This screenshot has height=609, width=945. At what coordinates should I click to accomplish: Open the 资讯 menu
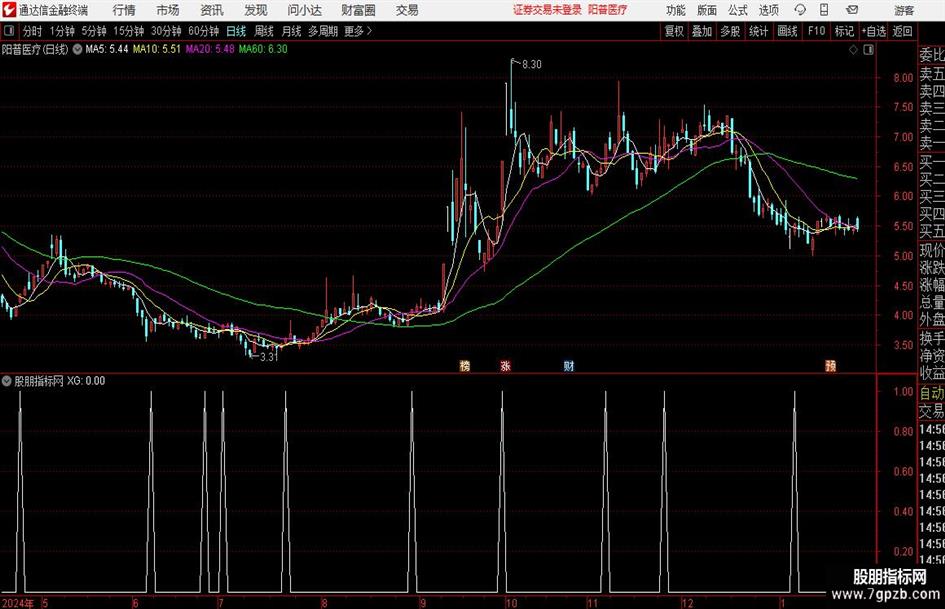coord(212,10)
